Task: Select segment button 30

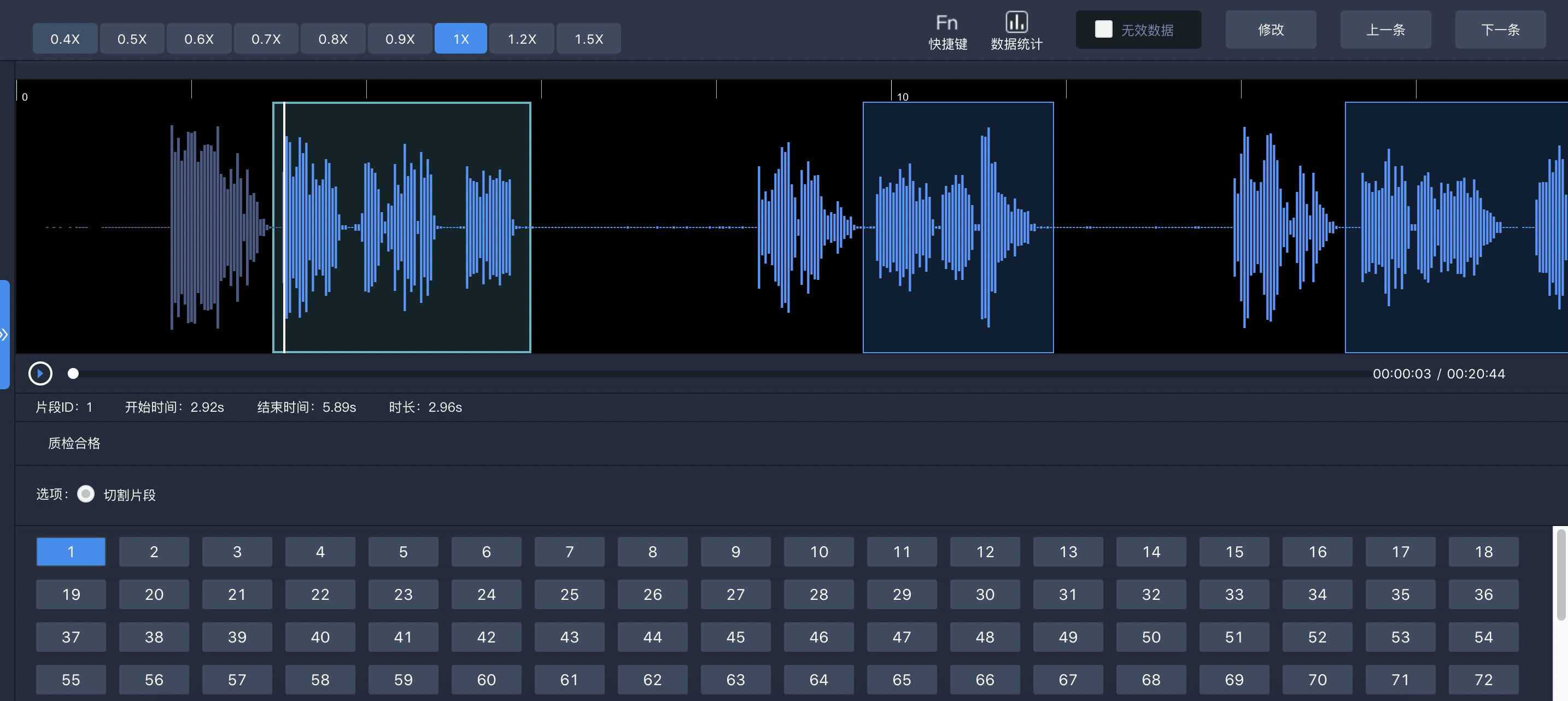Action: [x=985, y=594]
